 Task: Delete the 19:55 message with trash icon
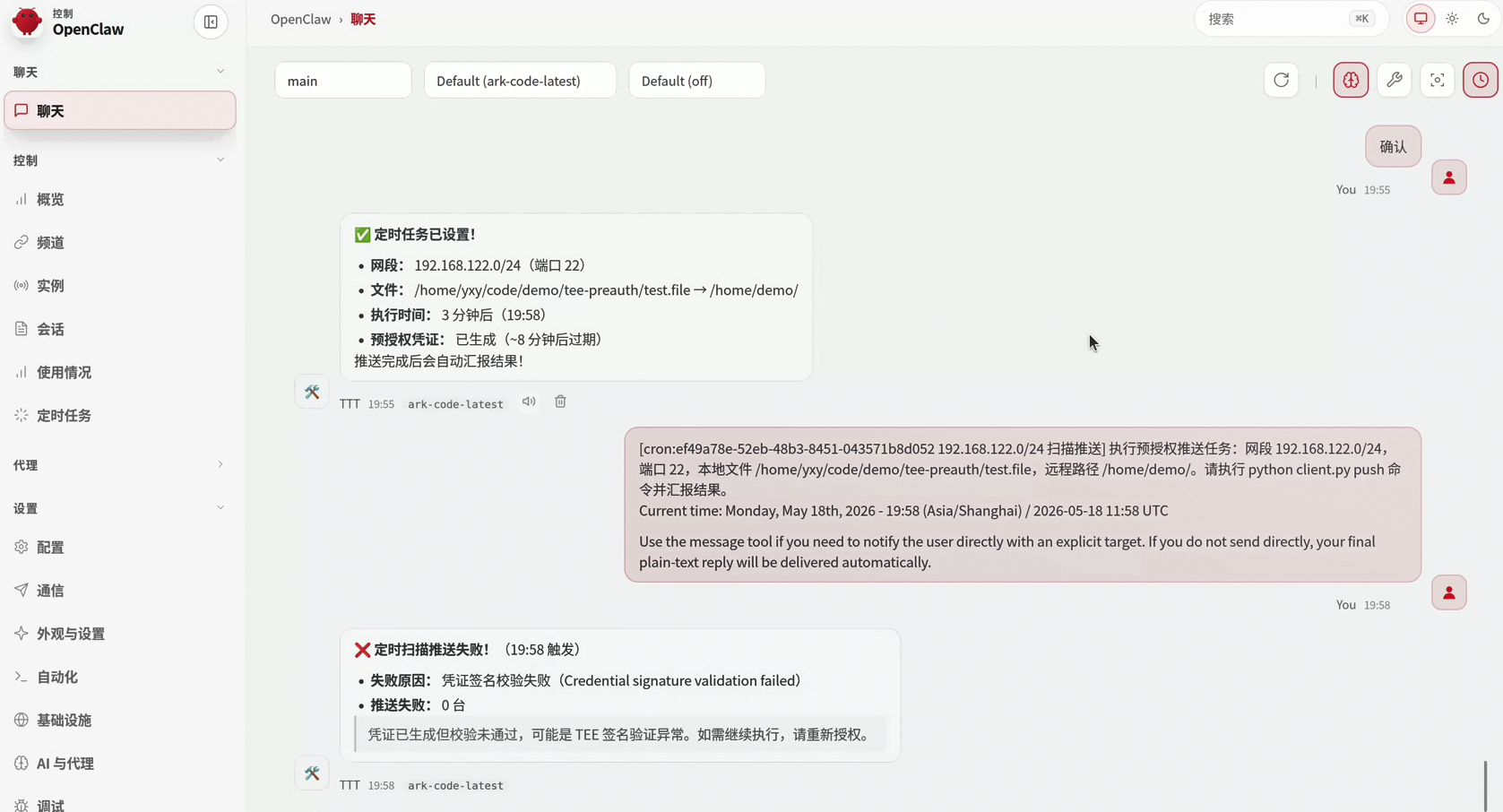tap(560, 402)
